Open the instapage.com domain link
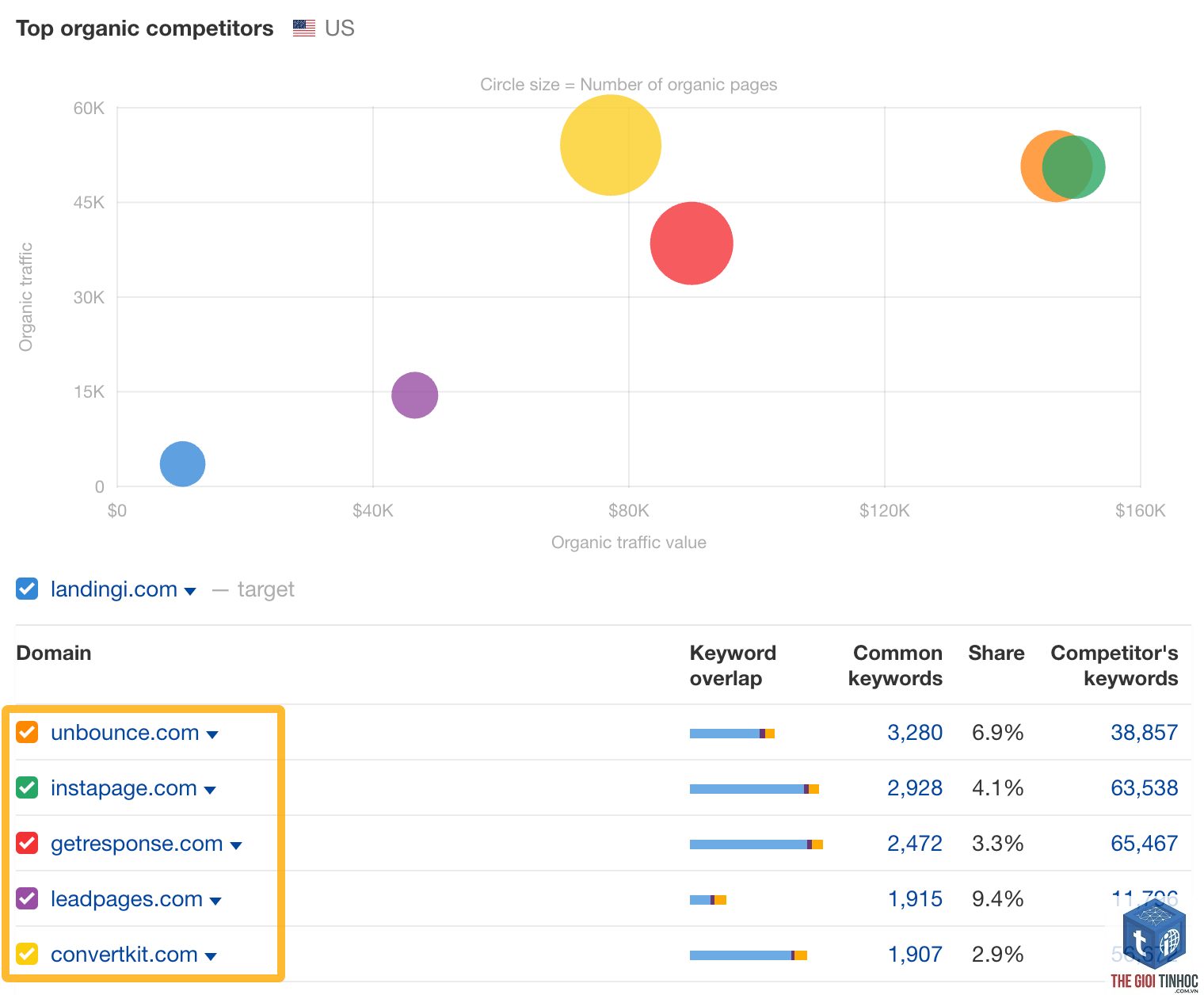Screen dimensions: 1204x995 124,788
